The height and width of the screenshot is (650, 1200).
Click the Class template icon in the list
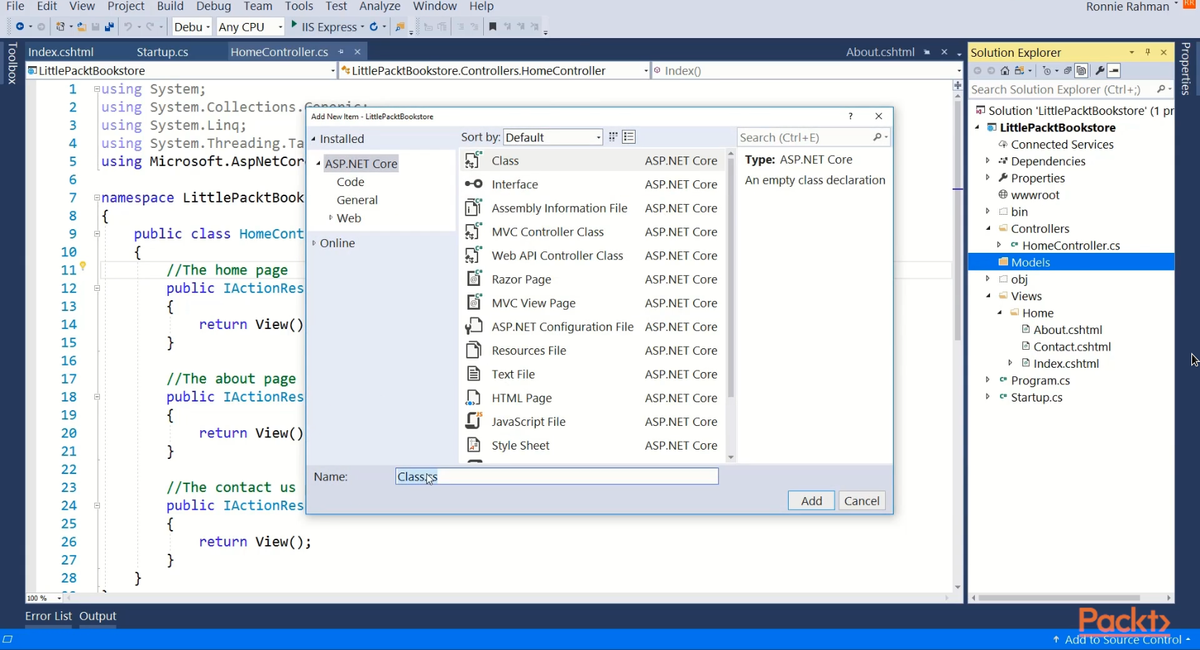pyautogui.click(x=474, y=160)
